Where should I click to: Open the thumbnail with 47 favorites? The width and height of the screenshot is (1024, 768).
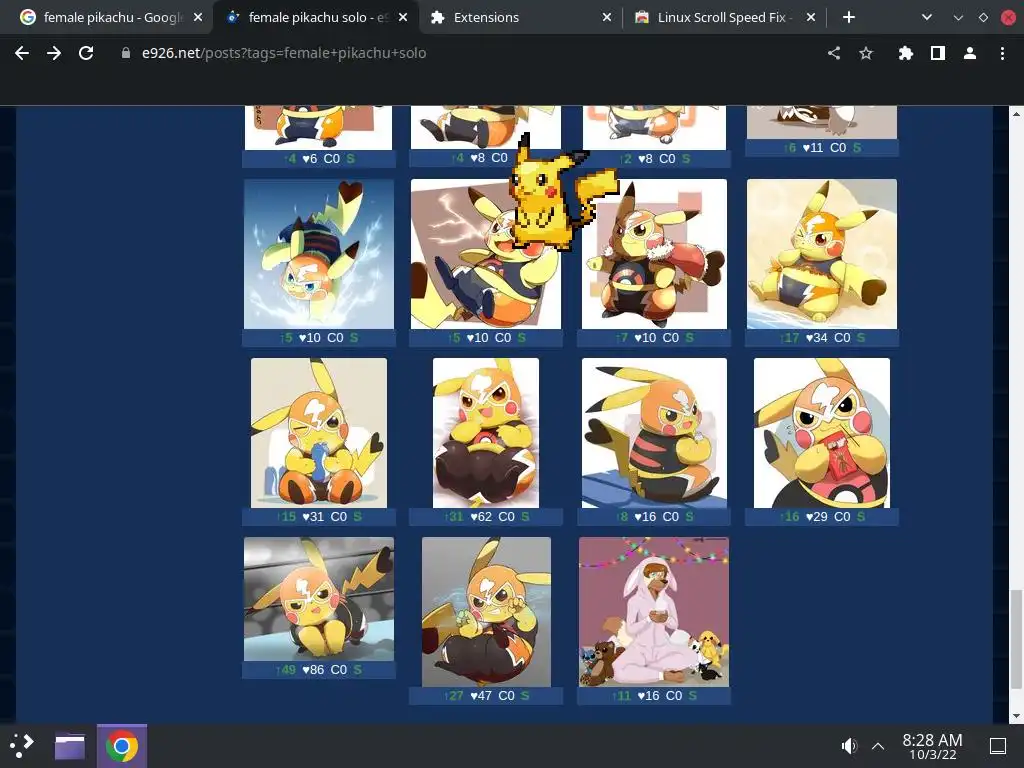click(x=486, y=612)
